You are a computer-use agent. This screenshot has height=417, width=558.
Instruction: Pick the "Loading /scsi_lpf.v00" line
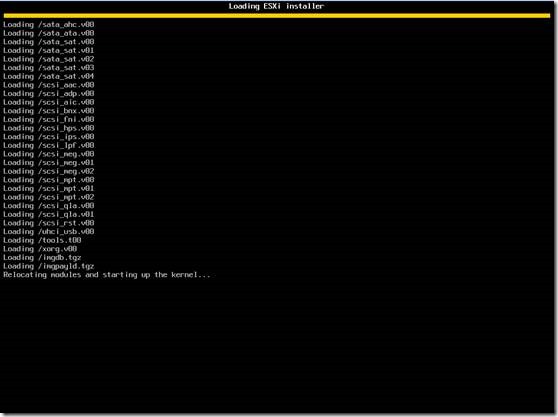[49, 145]
